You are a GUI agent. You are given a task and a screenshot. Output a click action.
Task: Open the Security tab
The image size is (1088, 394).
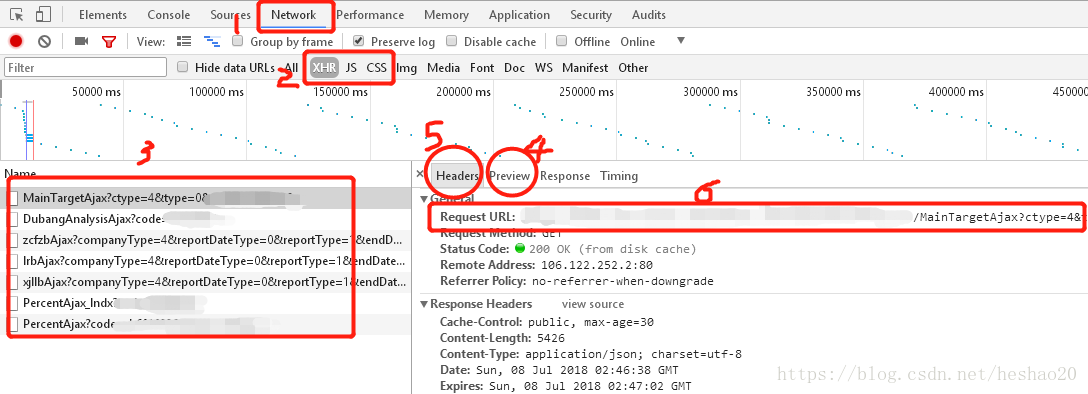click(x=591, y=15)
